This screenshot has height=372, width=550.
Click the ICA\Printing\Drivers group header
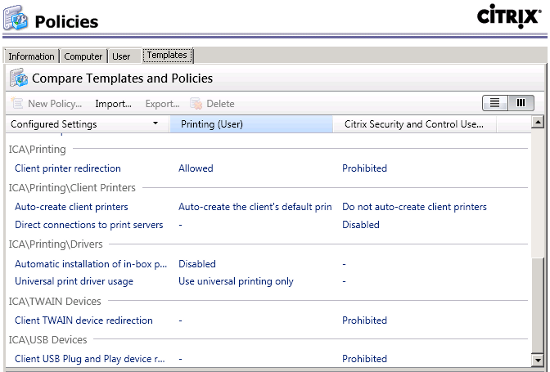tap(55, 244)
